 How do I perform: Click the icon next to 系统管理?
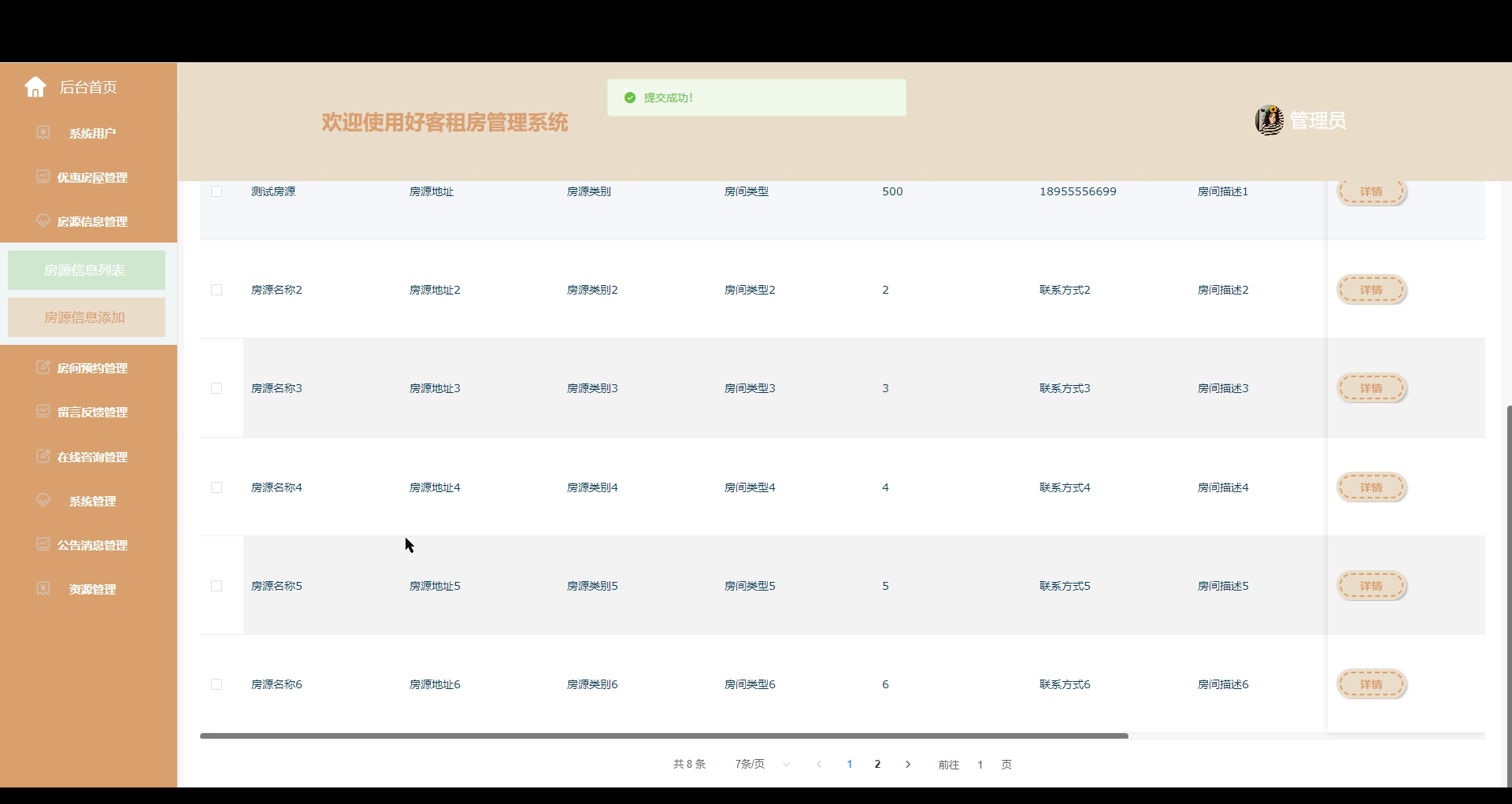coord(43,500)
